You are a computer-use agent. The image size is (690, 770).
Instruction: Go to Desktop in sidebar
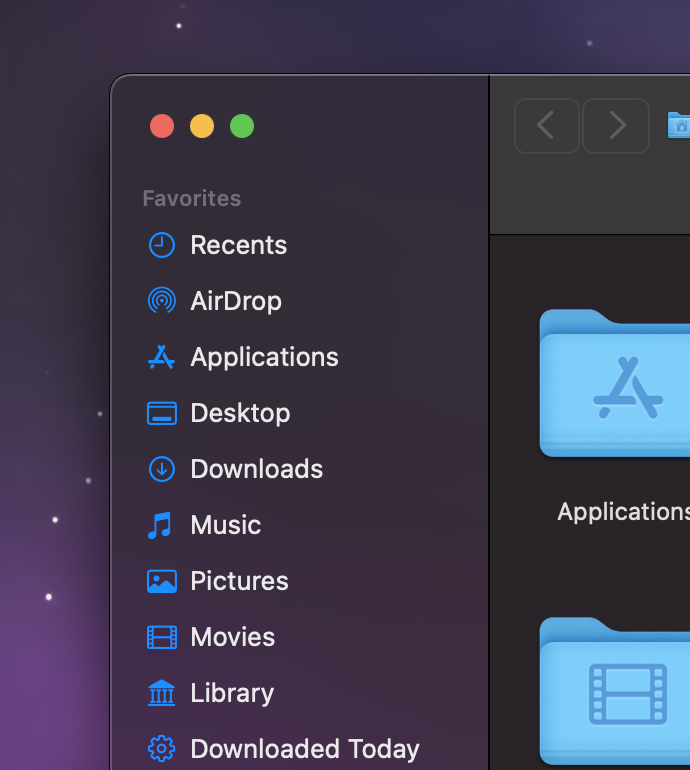[240, 413]
